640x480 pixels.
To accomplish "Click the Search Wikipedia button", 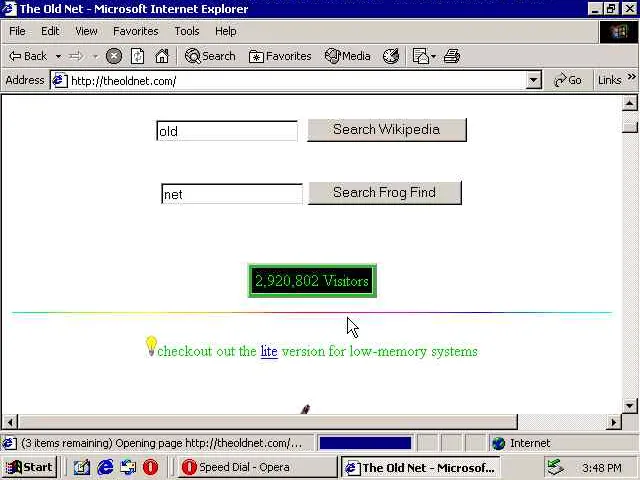I will pyautogui.click(x=387, y=130).
